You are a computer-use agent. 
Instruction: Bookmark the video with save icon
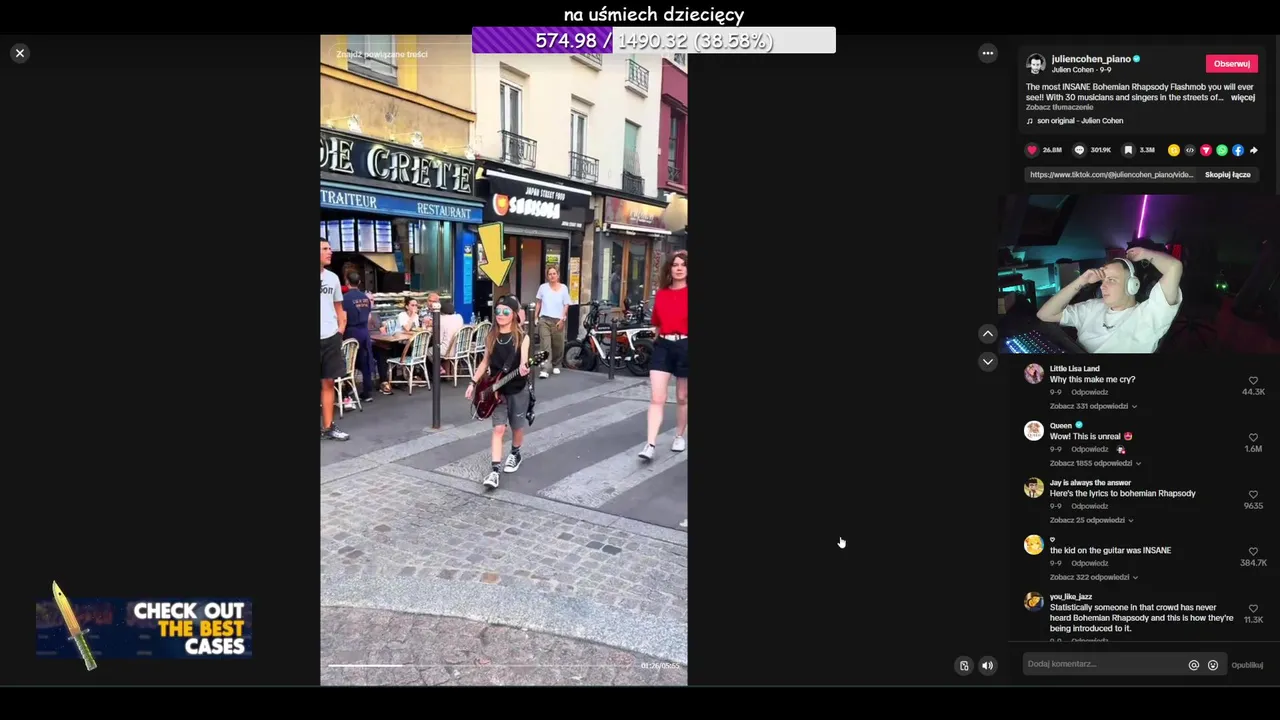click(x=1128, y=150)
